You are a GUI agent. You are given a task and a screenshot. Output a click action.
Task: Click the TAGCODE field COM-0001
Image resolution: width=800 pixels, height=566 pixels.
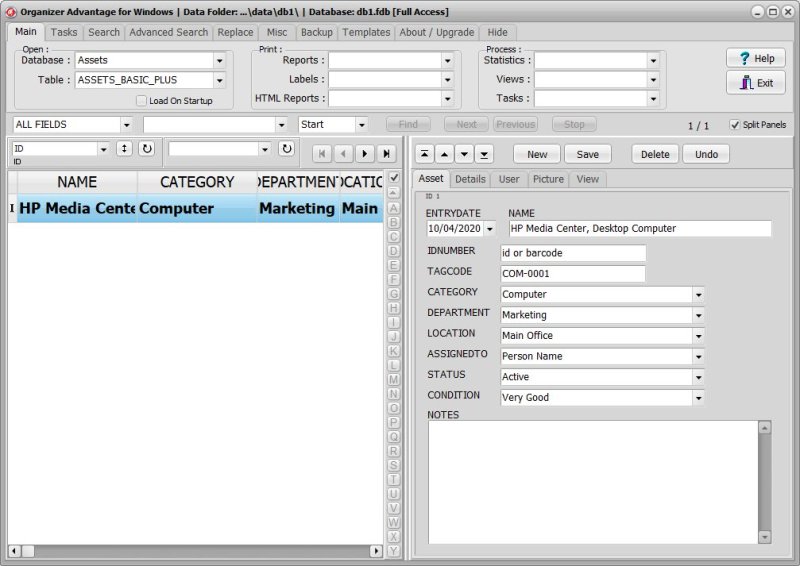572,274
